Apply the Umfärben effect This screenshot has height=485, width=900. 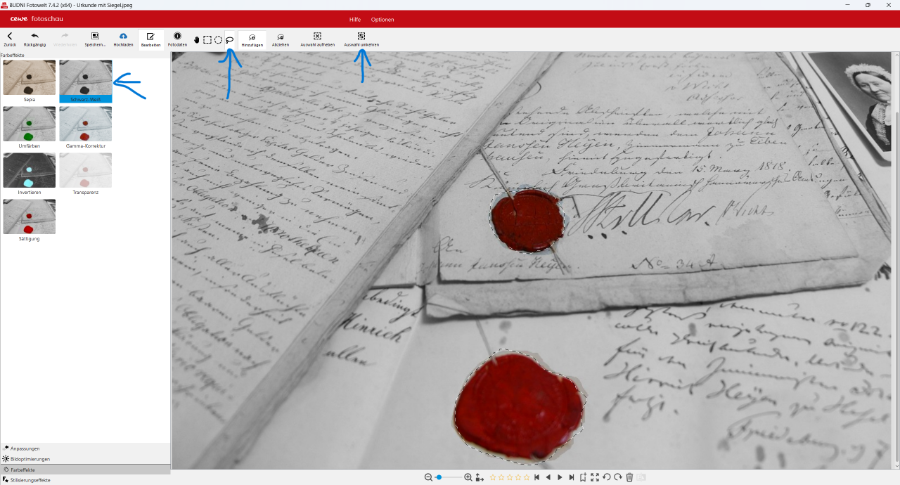pyautogui.click(x=29, y=127)
